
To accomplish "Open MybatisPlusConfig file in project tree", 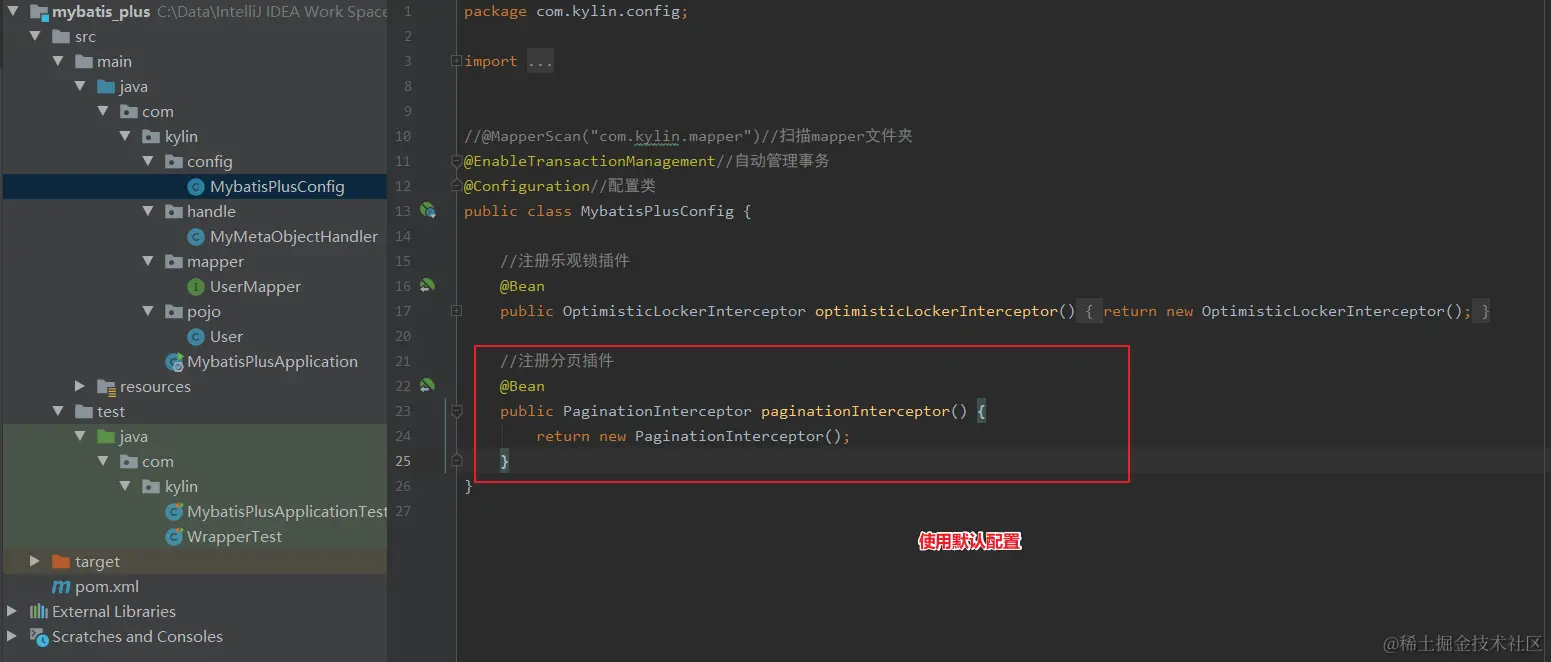I will (277, 187).
